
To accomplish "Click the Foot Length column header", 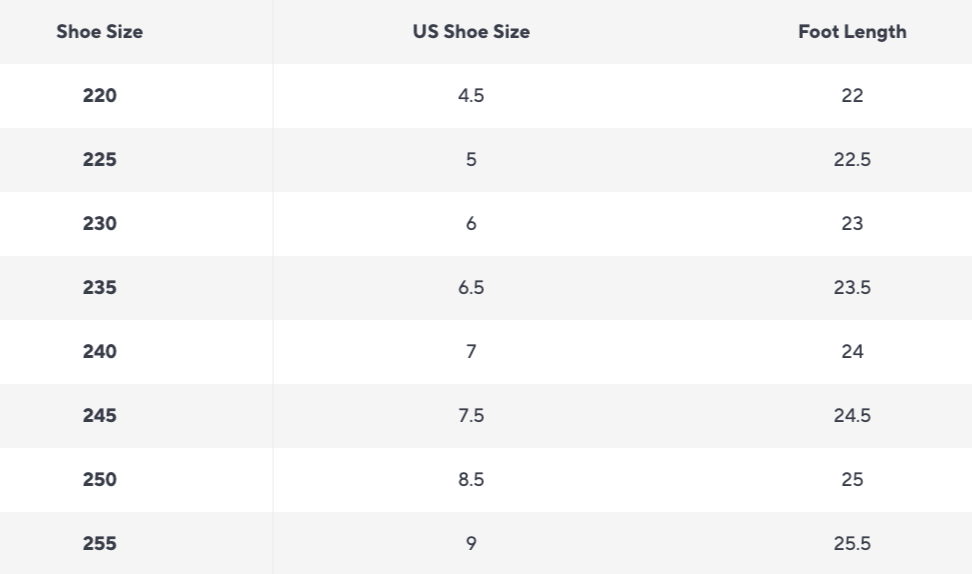I will (852, 32).
